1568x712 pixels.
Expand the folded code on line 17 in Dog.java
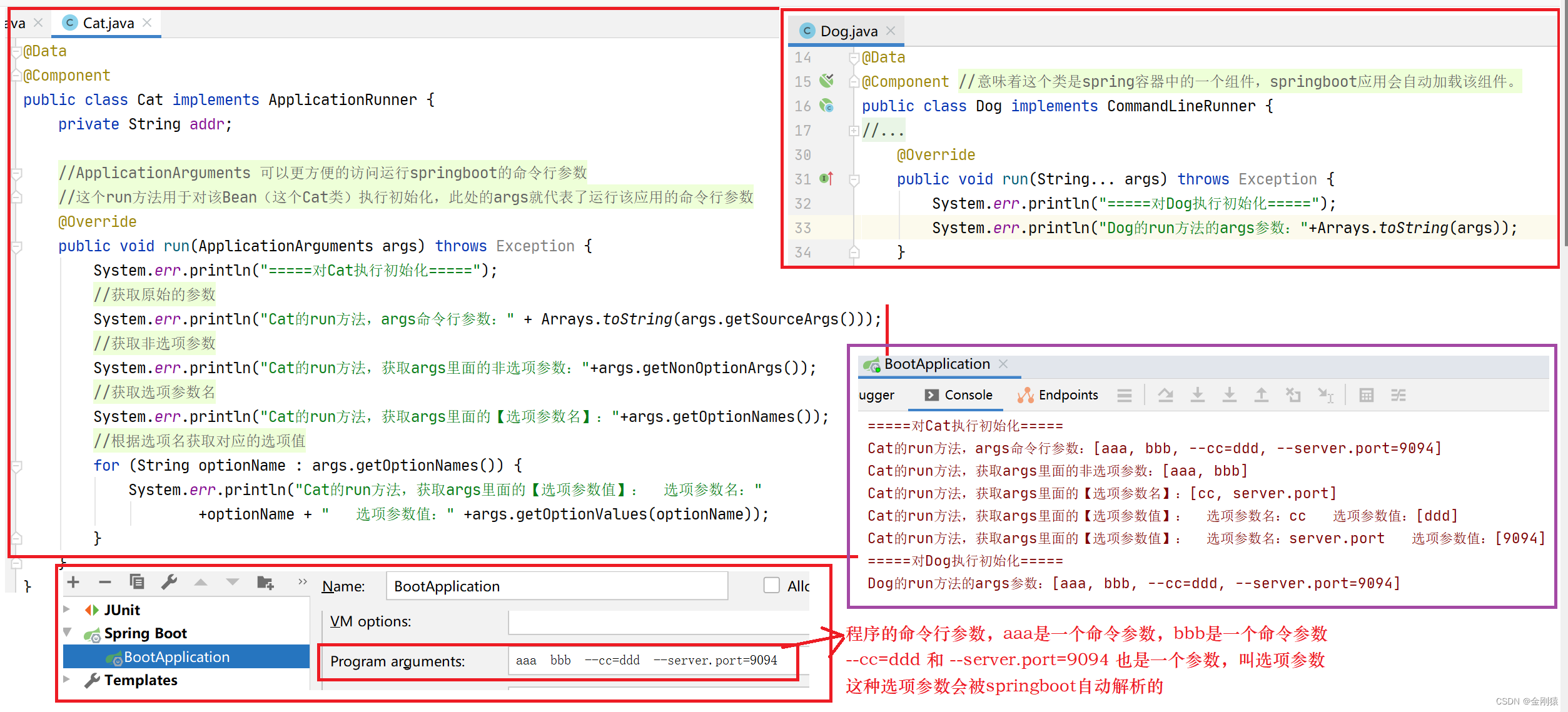(x=854, y=131)
